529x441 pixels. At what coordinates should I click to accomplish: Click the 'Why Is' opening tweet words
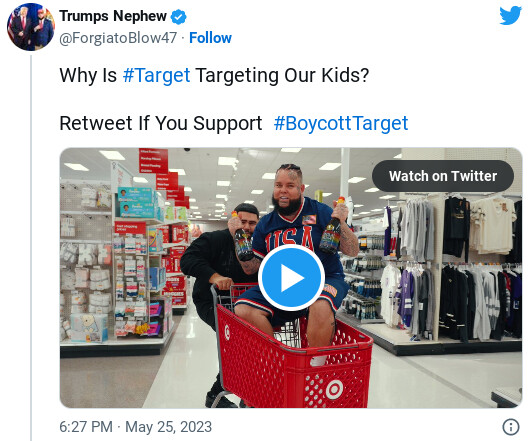[88, 75]
